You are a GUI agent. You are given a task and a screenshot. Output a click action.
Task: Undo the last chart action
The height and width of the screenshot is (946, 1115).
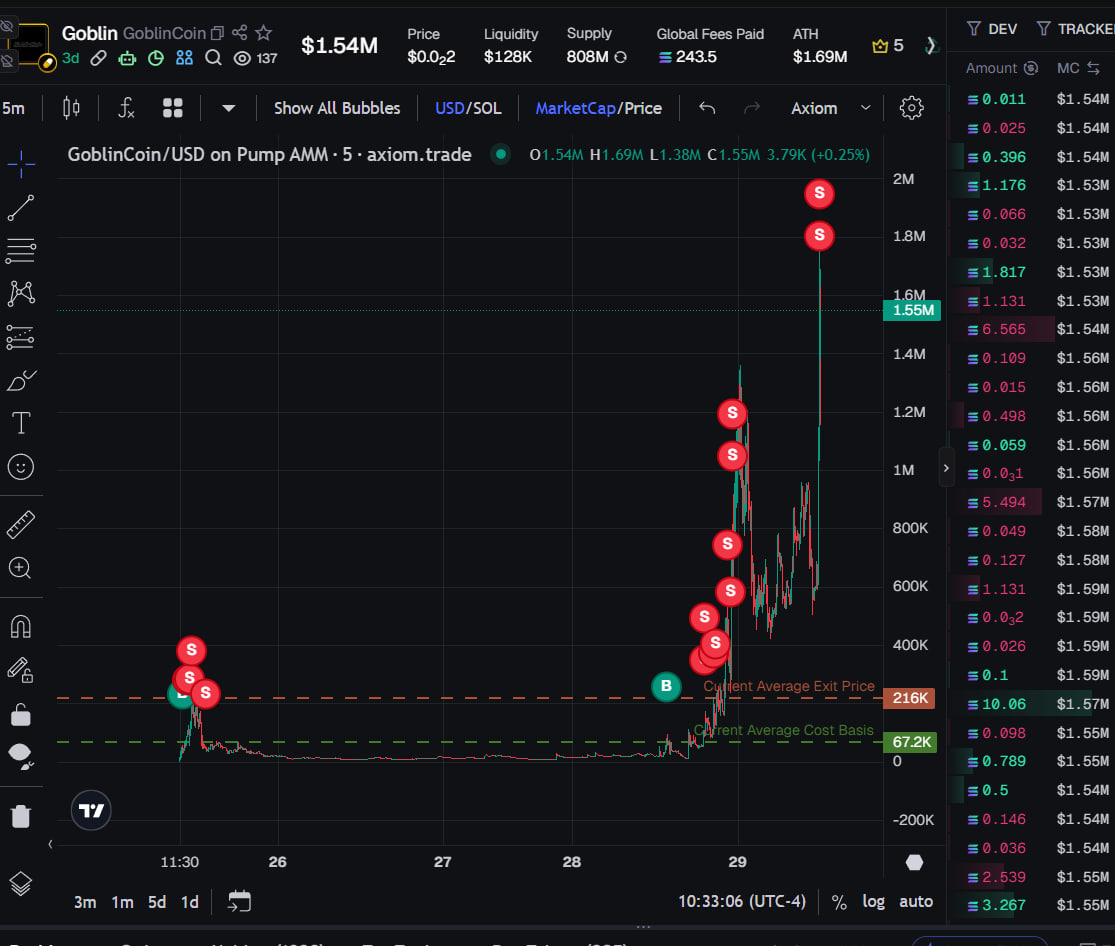point(707,108)
